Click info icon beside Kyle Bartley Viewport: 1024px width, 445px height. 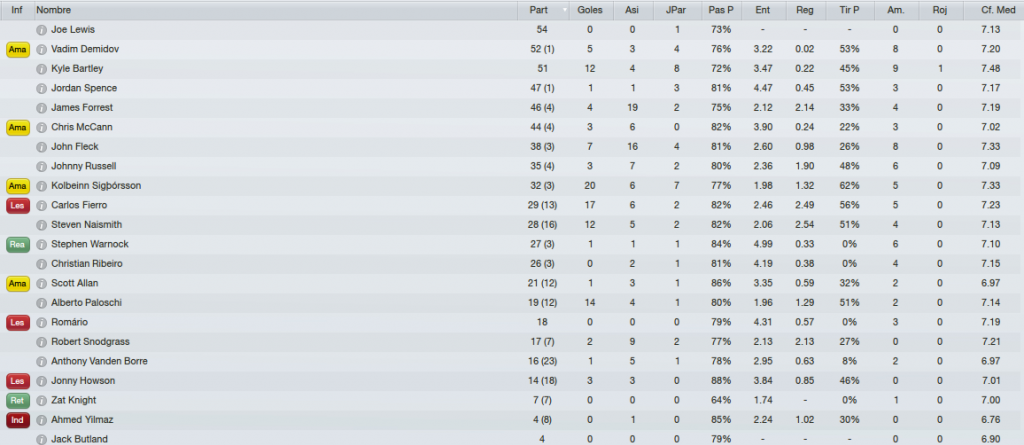42,69
